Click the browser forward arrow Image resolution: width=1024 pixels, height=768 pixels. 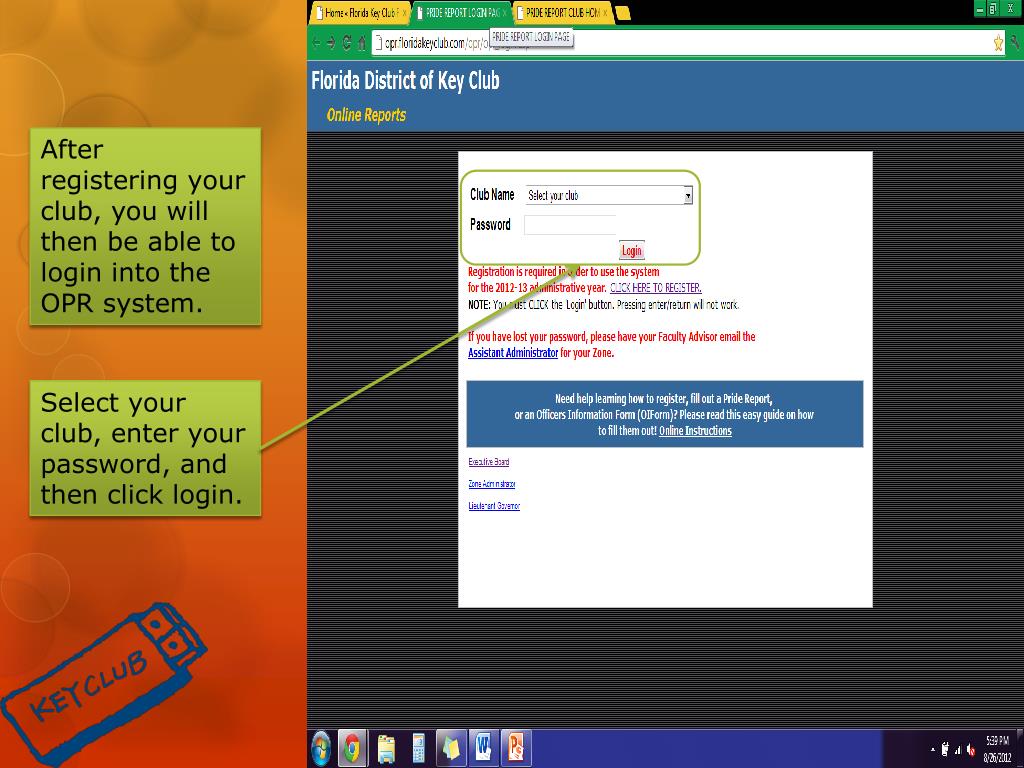tap(331, 43)
